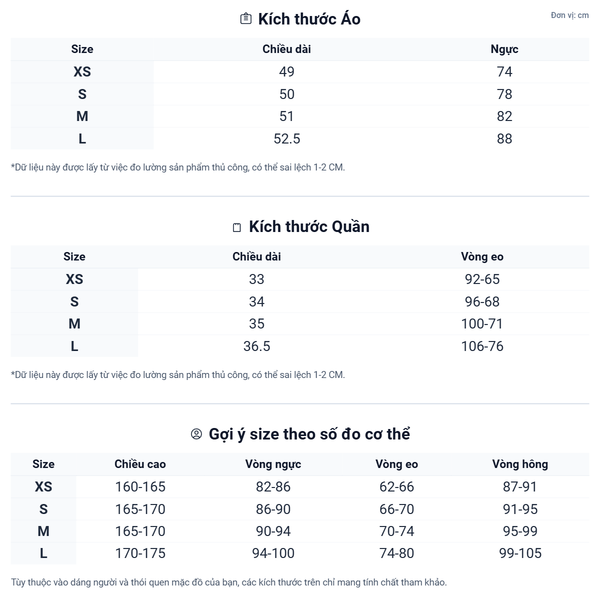Click the shirt icon beside Kích thước Áo
The width and height of the screenshot is (600, 600).
(246, 19)
